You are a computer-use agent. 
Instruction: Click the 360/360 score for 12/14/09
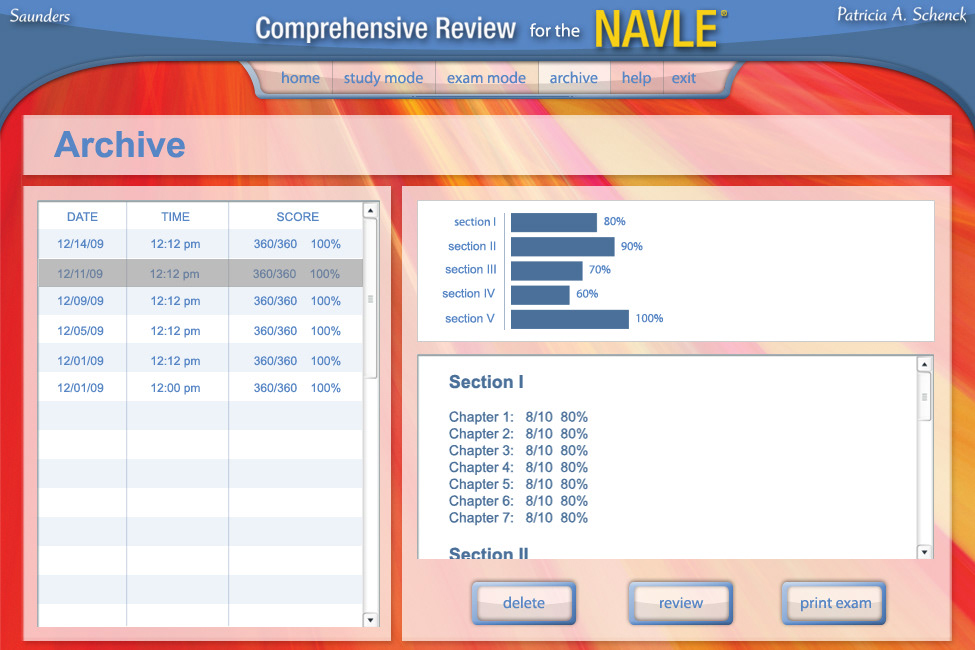point(275,244)
